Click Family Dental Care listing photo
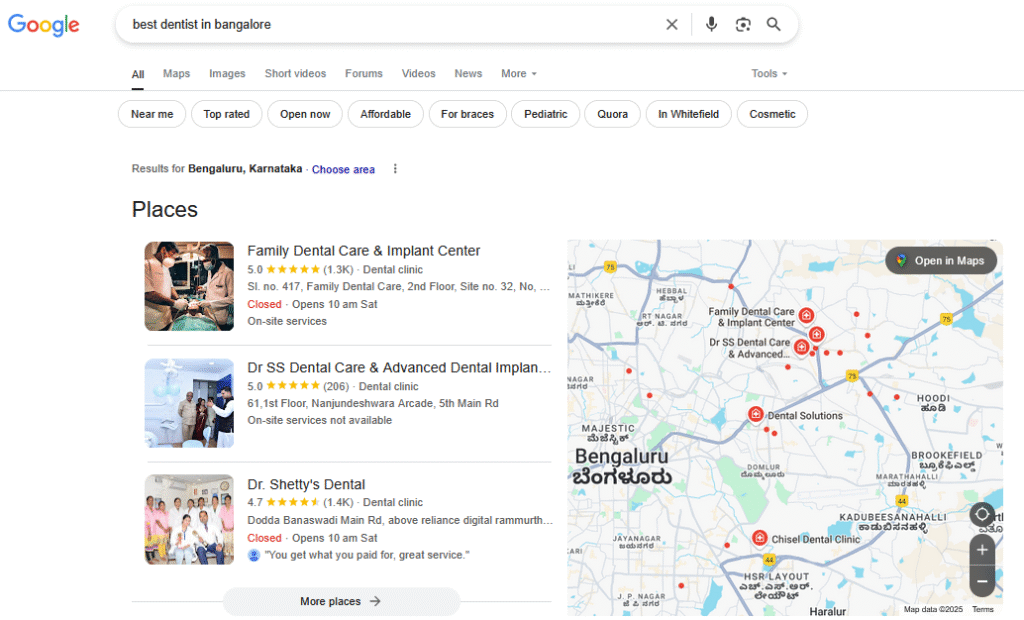 [189, 286]
